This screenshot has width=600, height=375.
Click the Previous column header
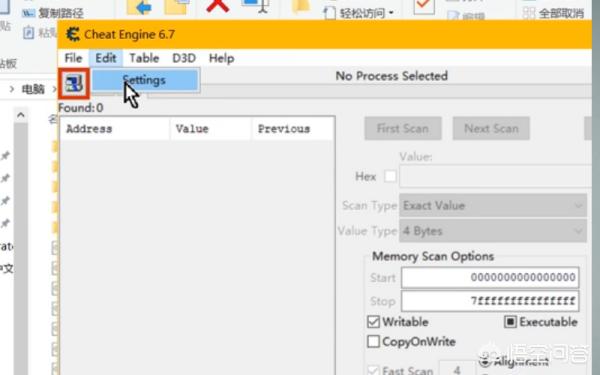pos(293,129)
